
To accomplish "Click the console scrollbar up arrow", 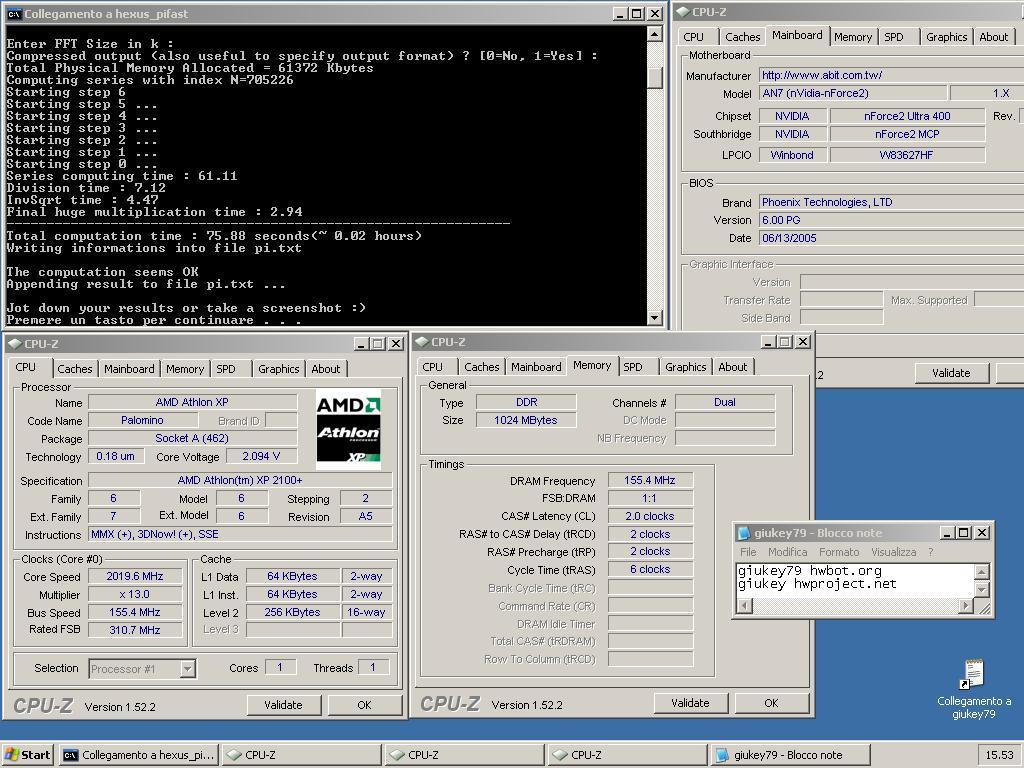I will point(654,35).
